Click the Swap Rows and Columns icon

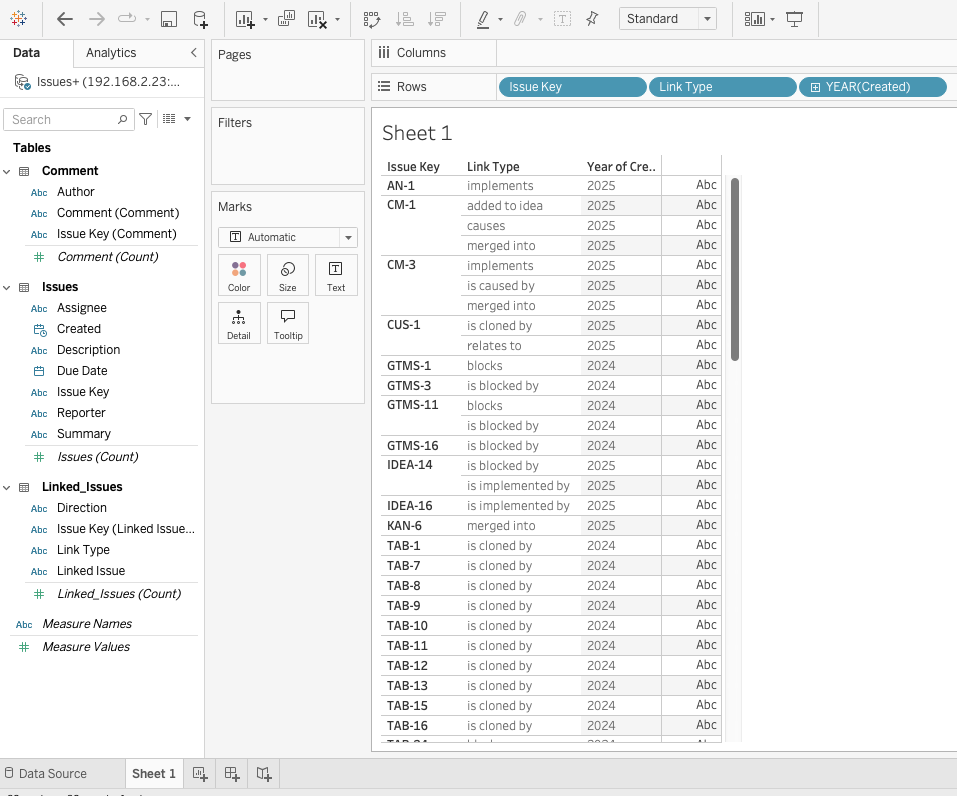pos(372,19)
